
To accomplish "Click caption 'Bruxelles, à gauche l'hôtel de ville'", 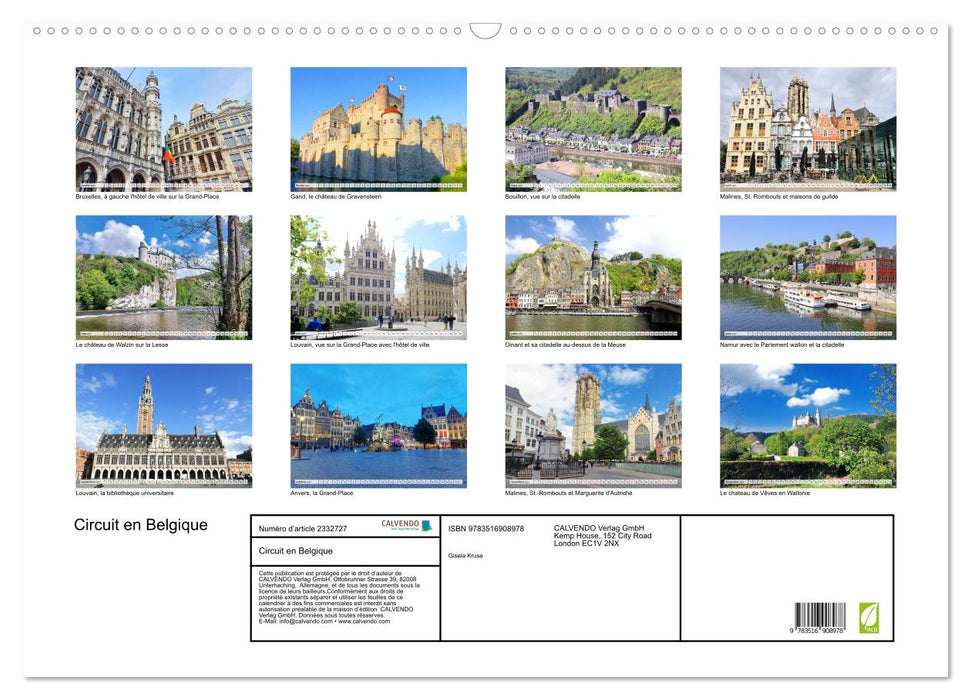I will click(147, 196).
